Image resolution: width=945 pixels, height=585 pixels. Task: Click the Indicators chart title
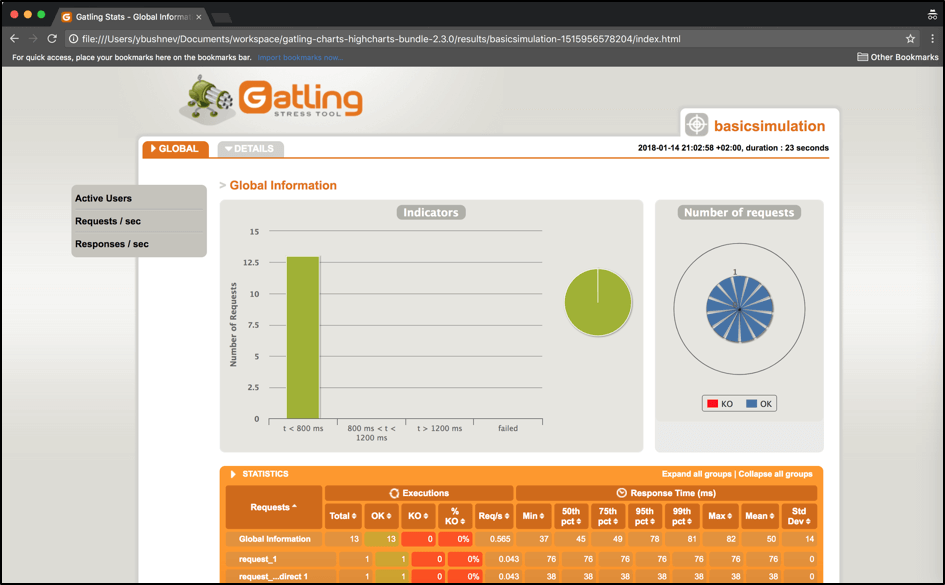pyautogui.click(x=431, y=213)
